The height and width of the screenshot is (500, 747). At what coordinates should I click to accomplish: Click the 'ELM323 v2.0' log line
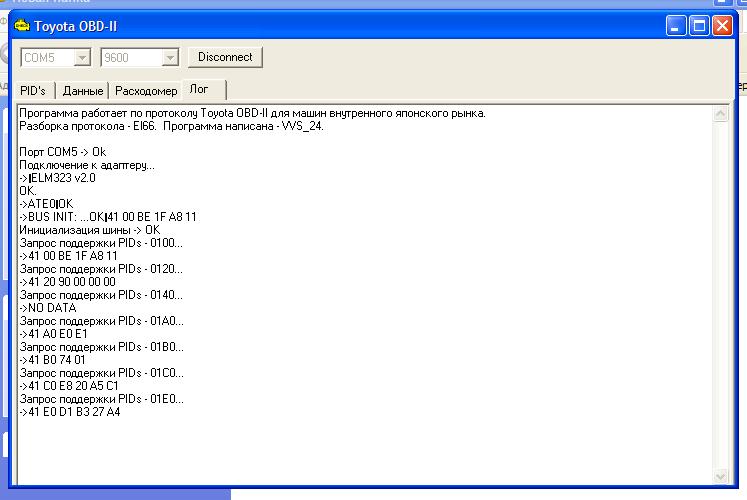pos(57,178)
